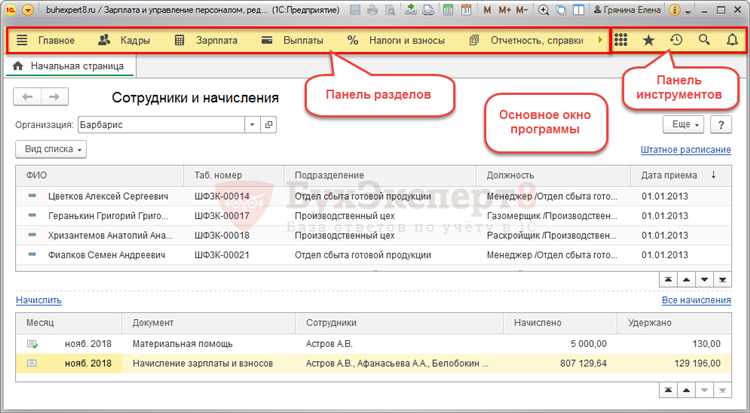
Task: Open the function menu grid icon
Action: 621,40
